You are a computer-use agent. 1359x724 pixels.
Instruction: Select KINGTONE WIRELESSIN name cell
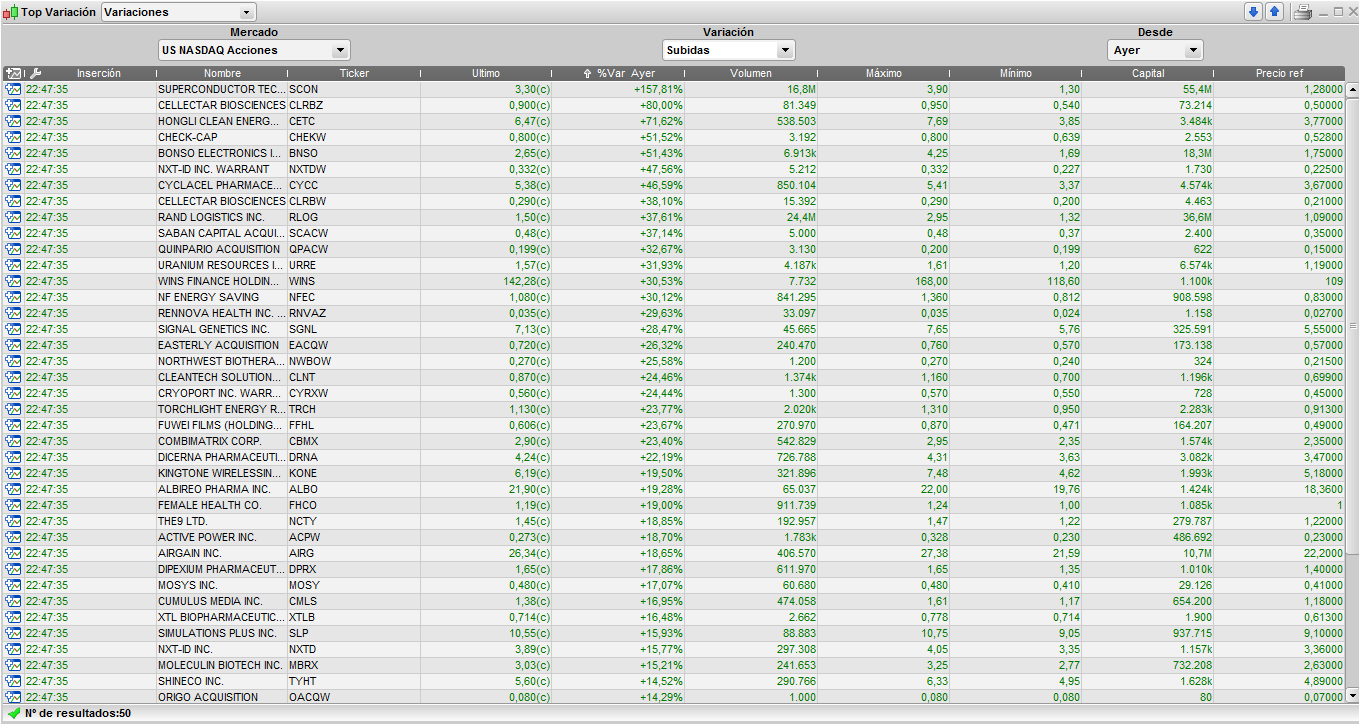[x=222, y=473]
